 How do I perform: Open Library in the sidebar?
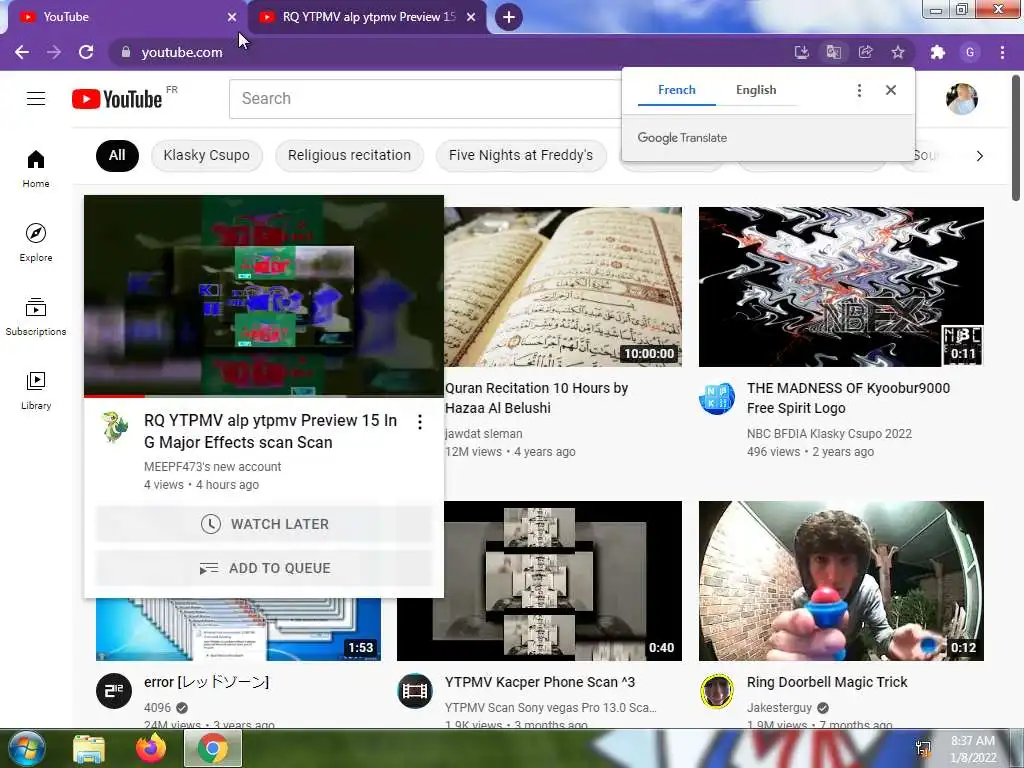click(36, 391)
